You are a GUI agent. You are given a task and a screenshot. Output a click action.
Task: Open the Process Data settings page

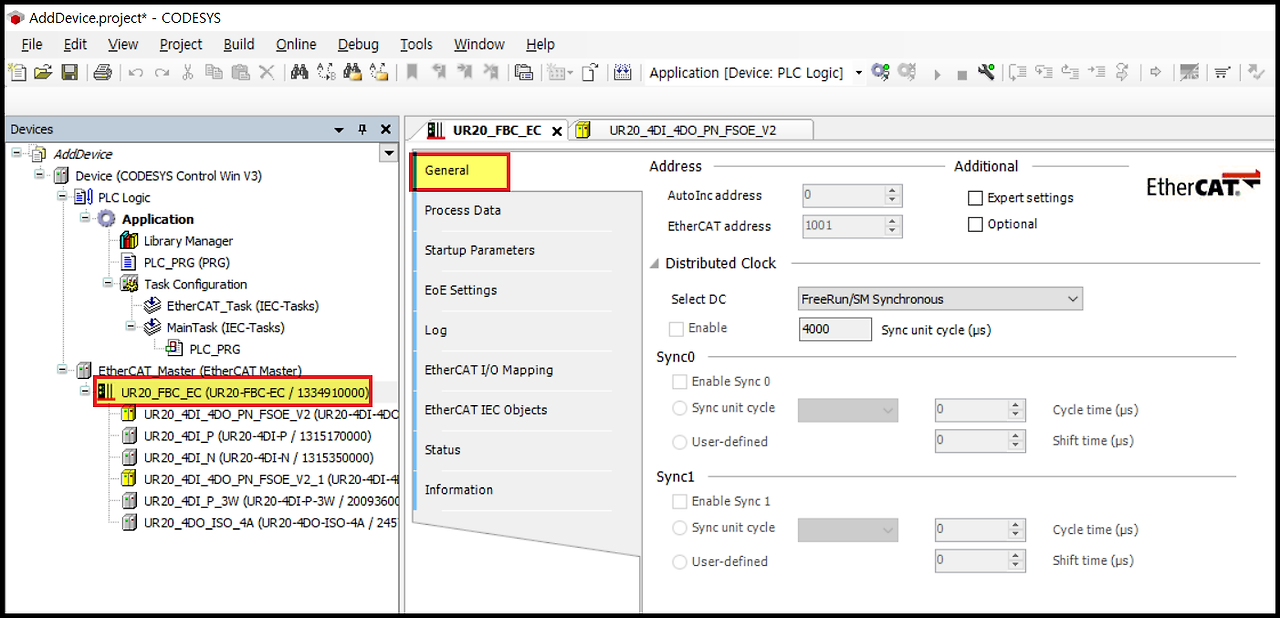click(462, 210)
